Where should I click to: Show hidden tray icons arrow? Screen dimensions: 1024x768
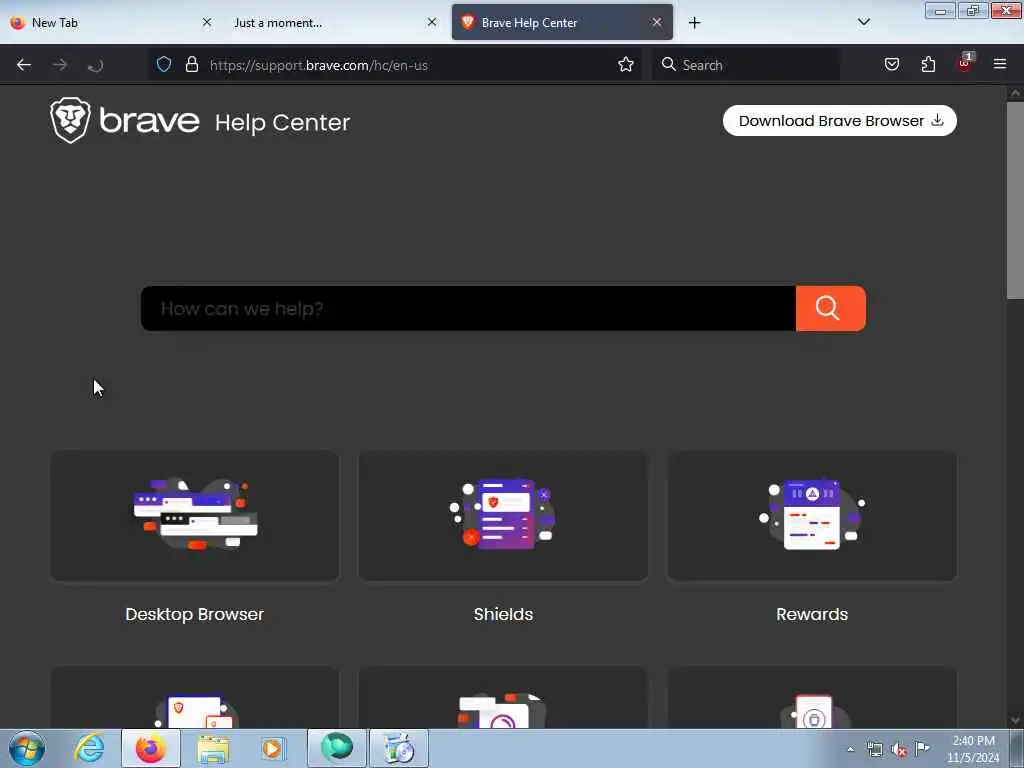pos(850,749)
